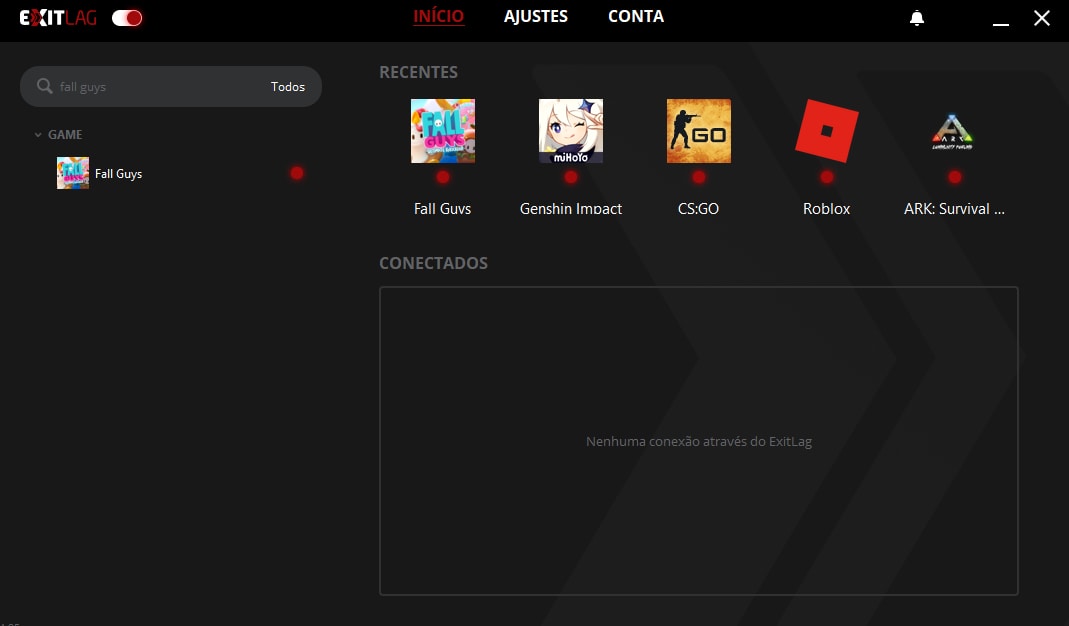Toggle the ExitLag power switch off
This screenshot has width=1069, height=626.
[127, 18]
